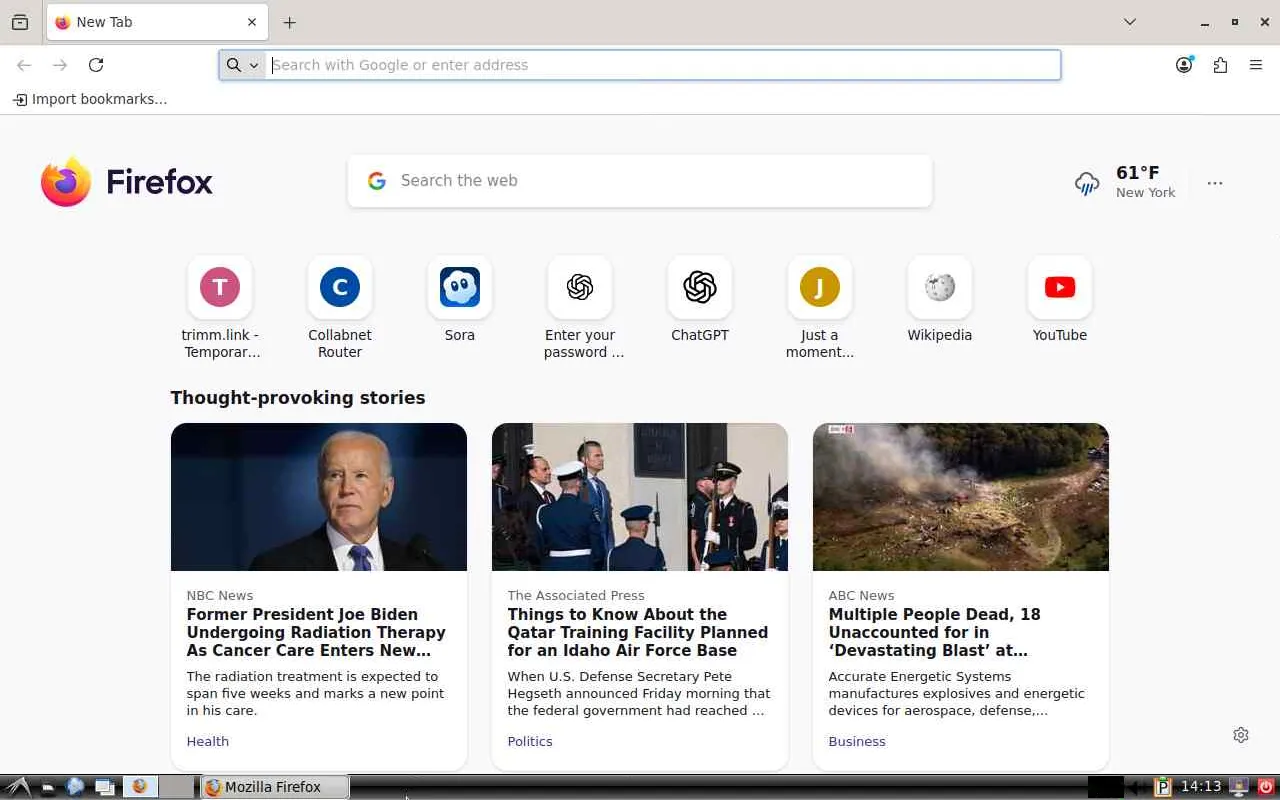Click the red power button in taskbar
1280x800 pixels.
[x=1266, y=787]
